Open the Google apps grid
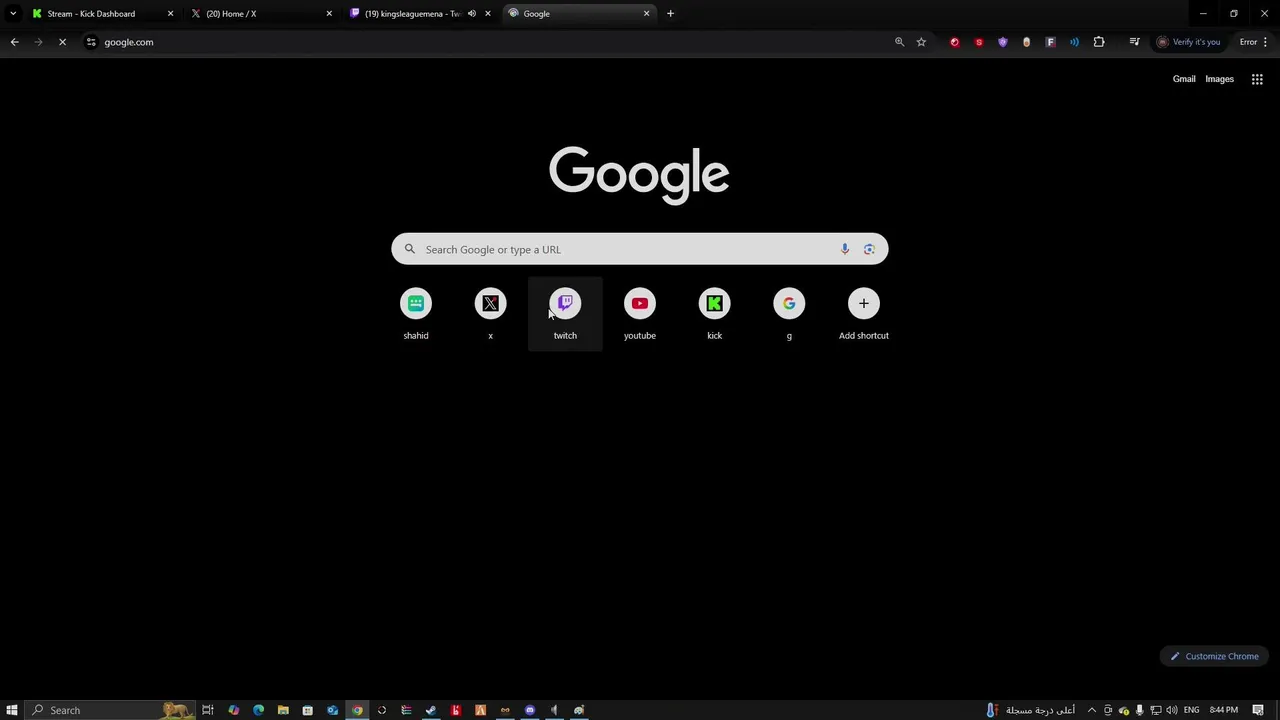 [x=1257, y=79]
